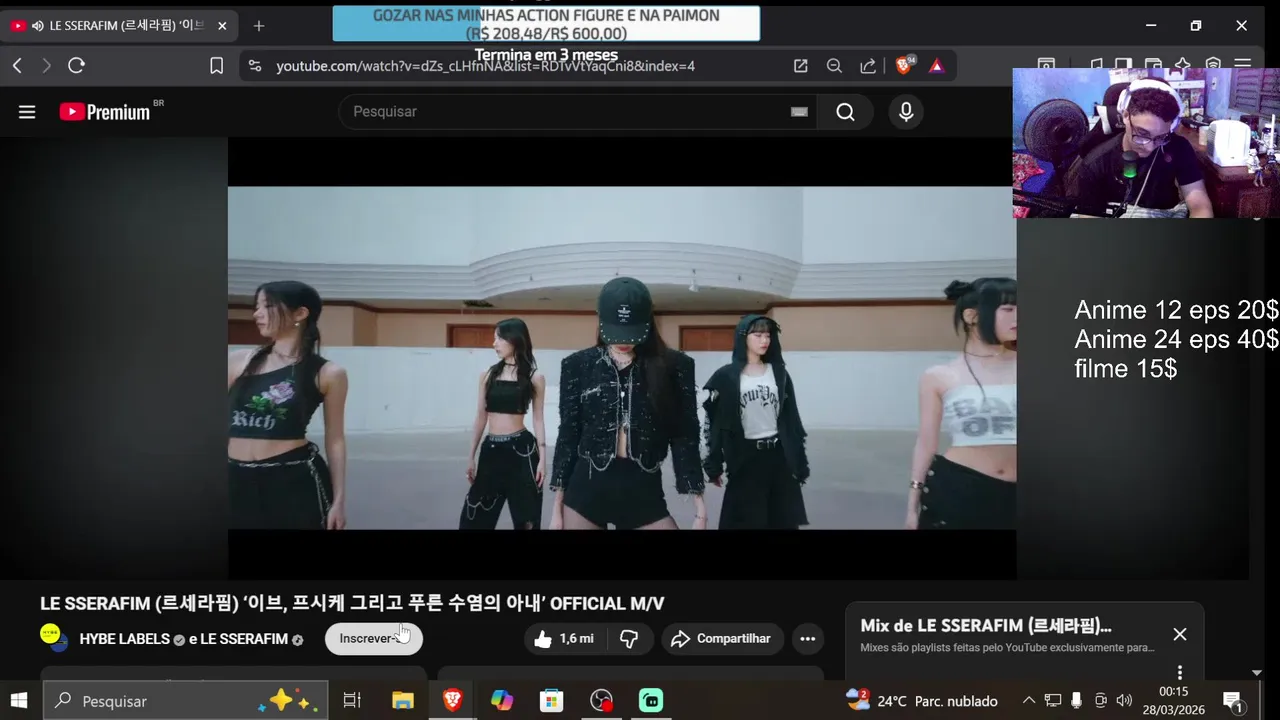
Task: Open a new browser tab
Action: 259,26
